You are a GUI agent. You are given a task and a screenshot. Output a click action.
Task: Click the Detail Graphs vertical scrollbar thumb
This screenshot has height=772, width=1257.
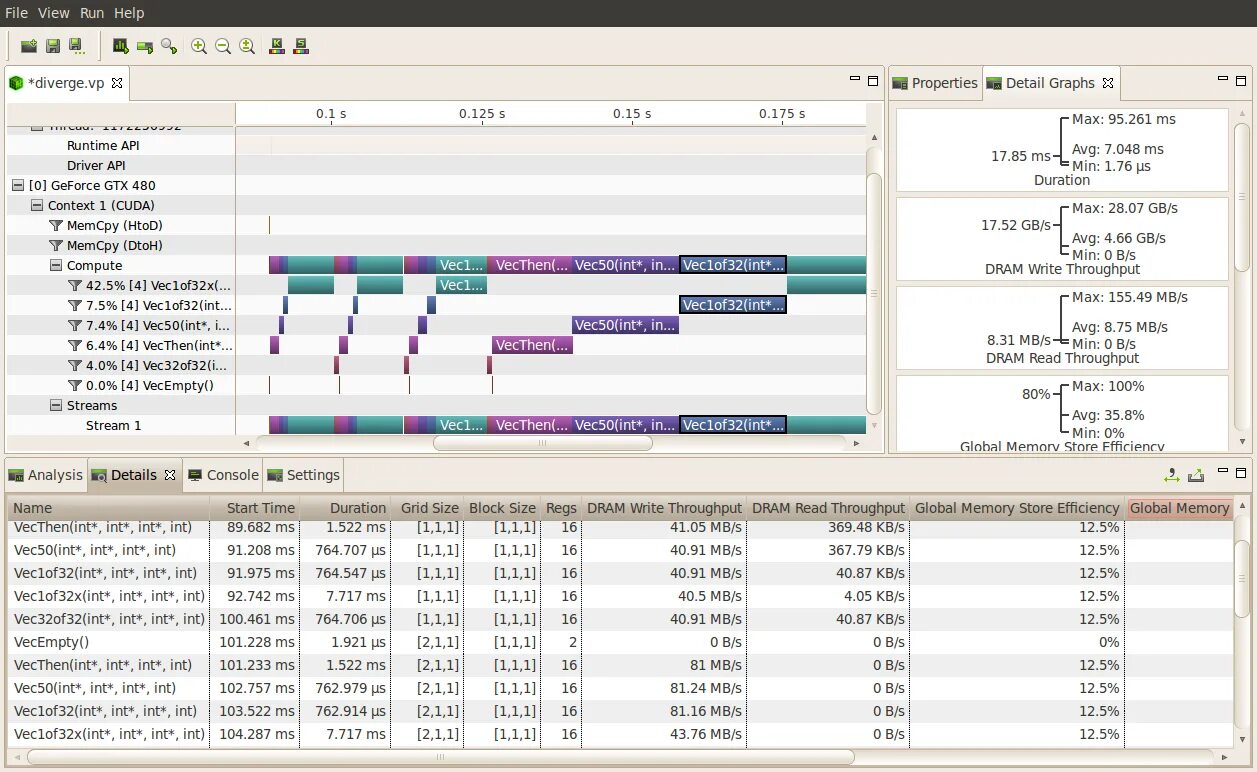point(1242,197)
